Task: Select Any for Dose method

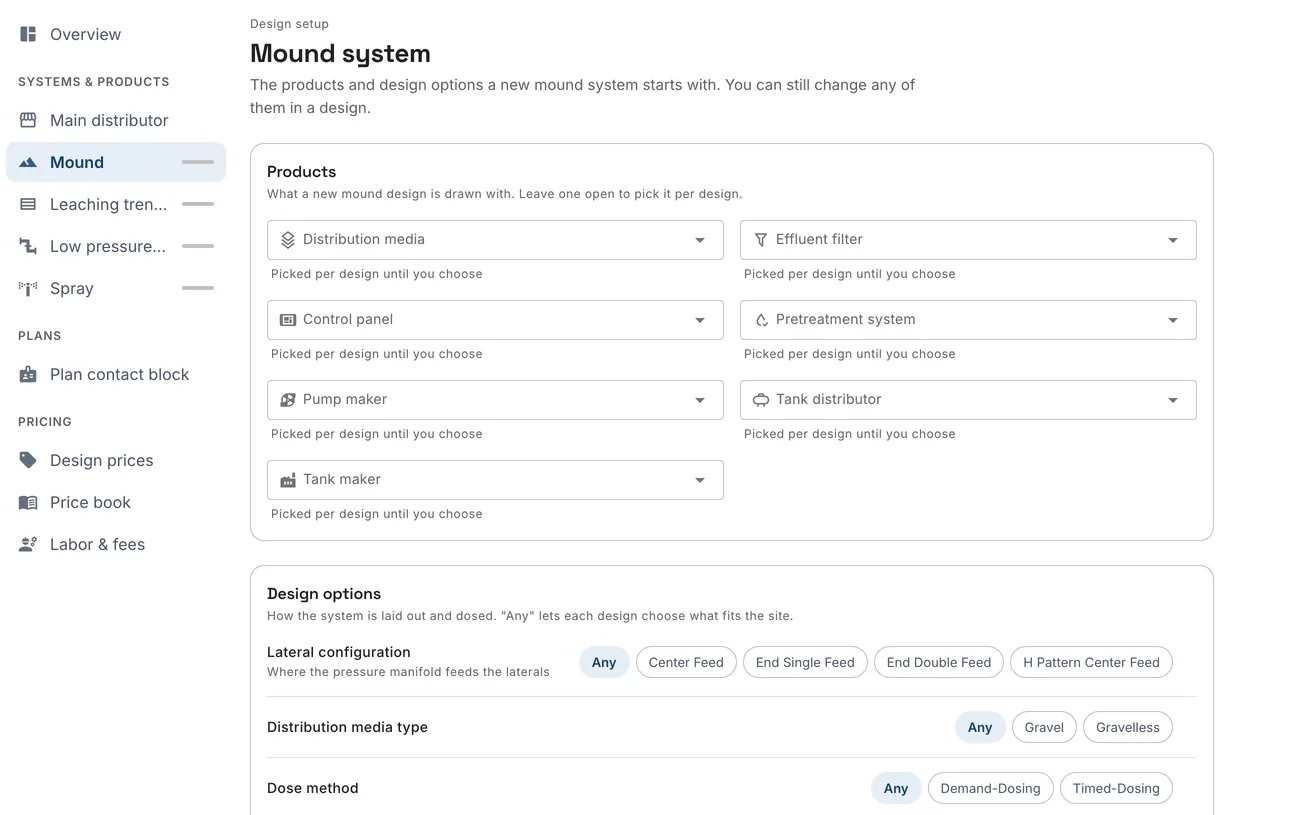Action: 896,788
